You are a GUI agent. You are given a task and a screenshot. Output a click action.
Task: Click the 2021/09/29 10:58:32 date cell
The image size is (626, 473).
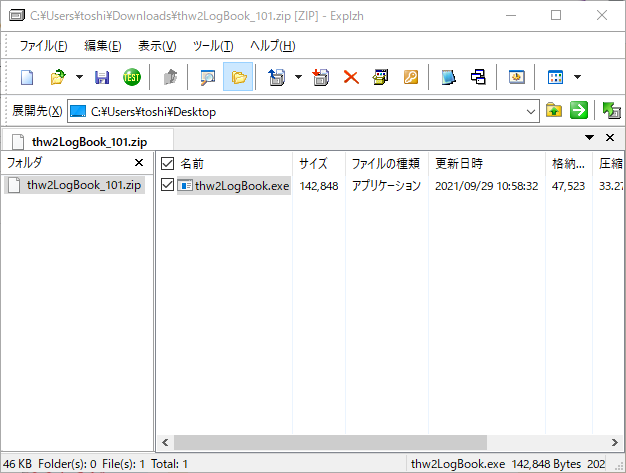pos(486,186)
